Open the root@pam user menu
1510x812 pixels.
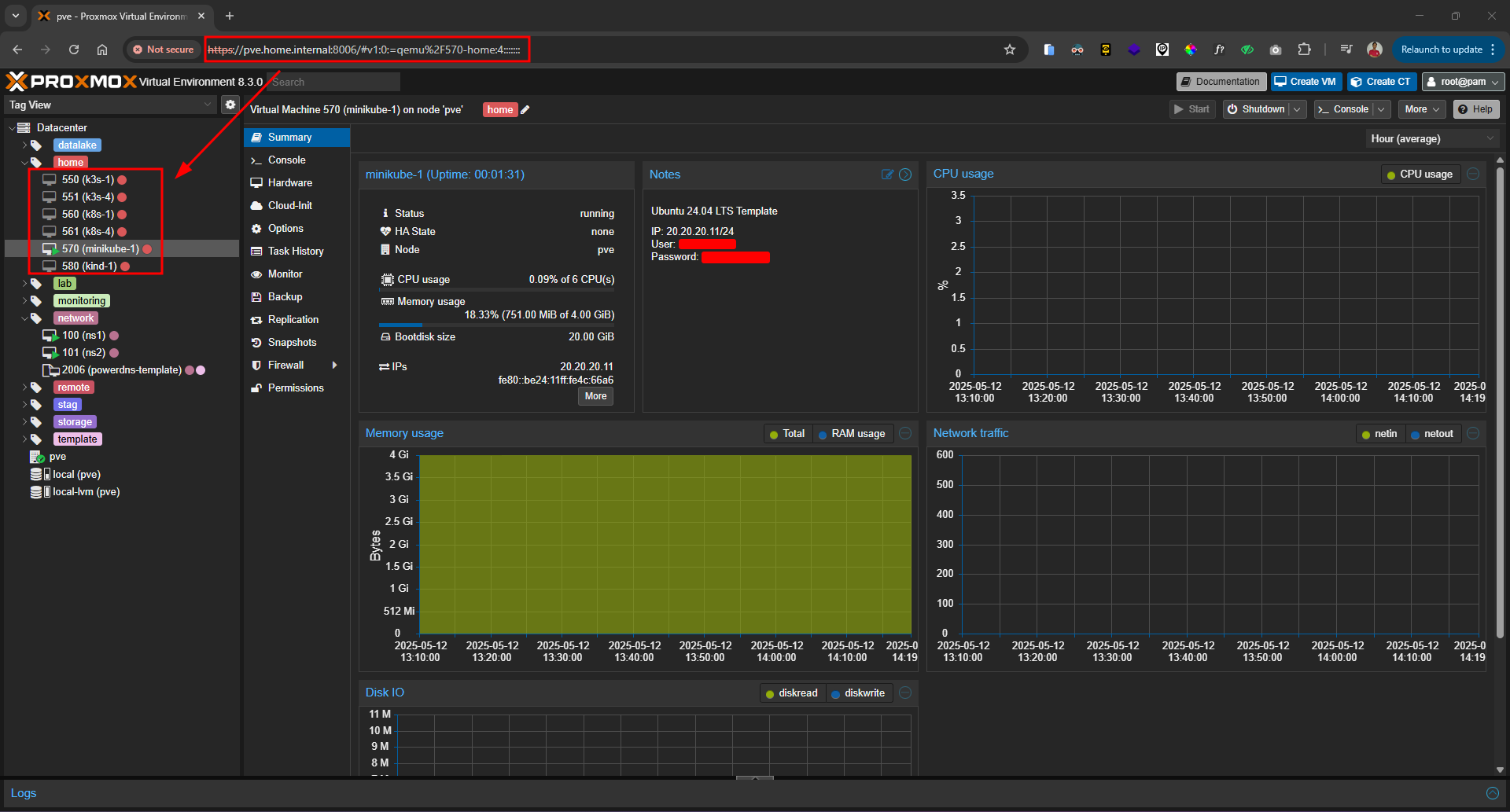click(x=1463, y=82)
